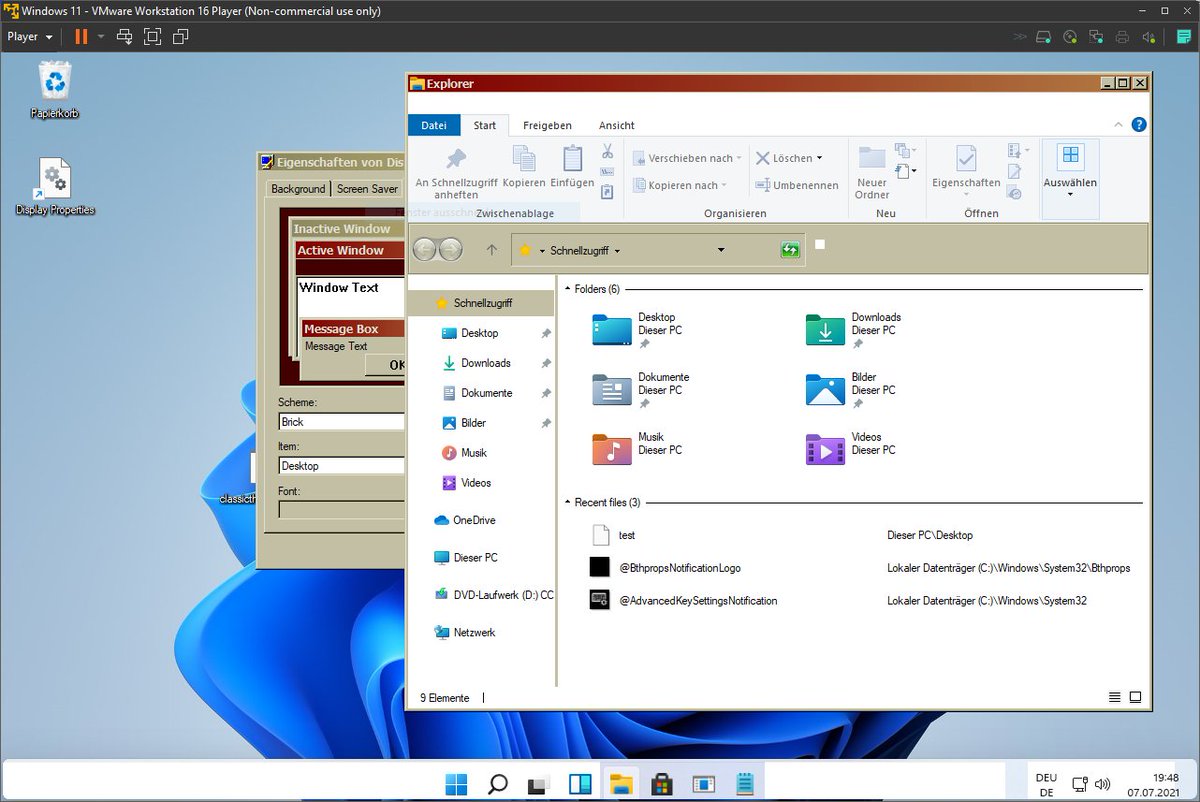This screenshot has height=802, width=1200.
Task: Click the pin to Schnellzugriff ribbon icon
Action: 456,159
